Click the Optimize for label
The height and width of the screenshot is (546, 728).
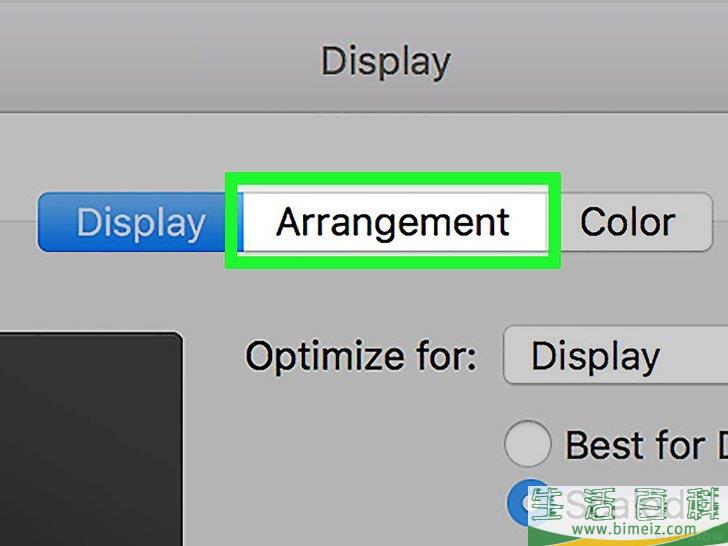[x=361, y=356]
